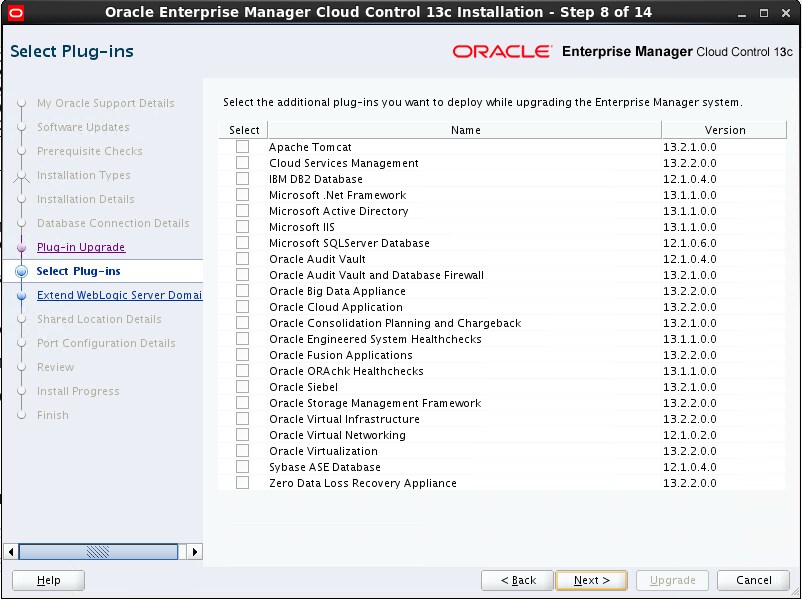Select the Oracle Siebel plug-in checkbox
Screen dimensions: 802x600
coord(242,387)
